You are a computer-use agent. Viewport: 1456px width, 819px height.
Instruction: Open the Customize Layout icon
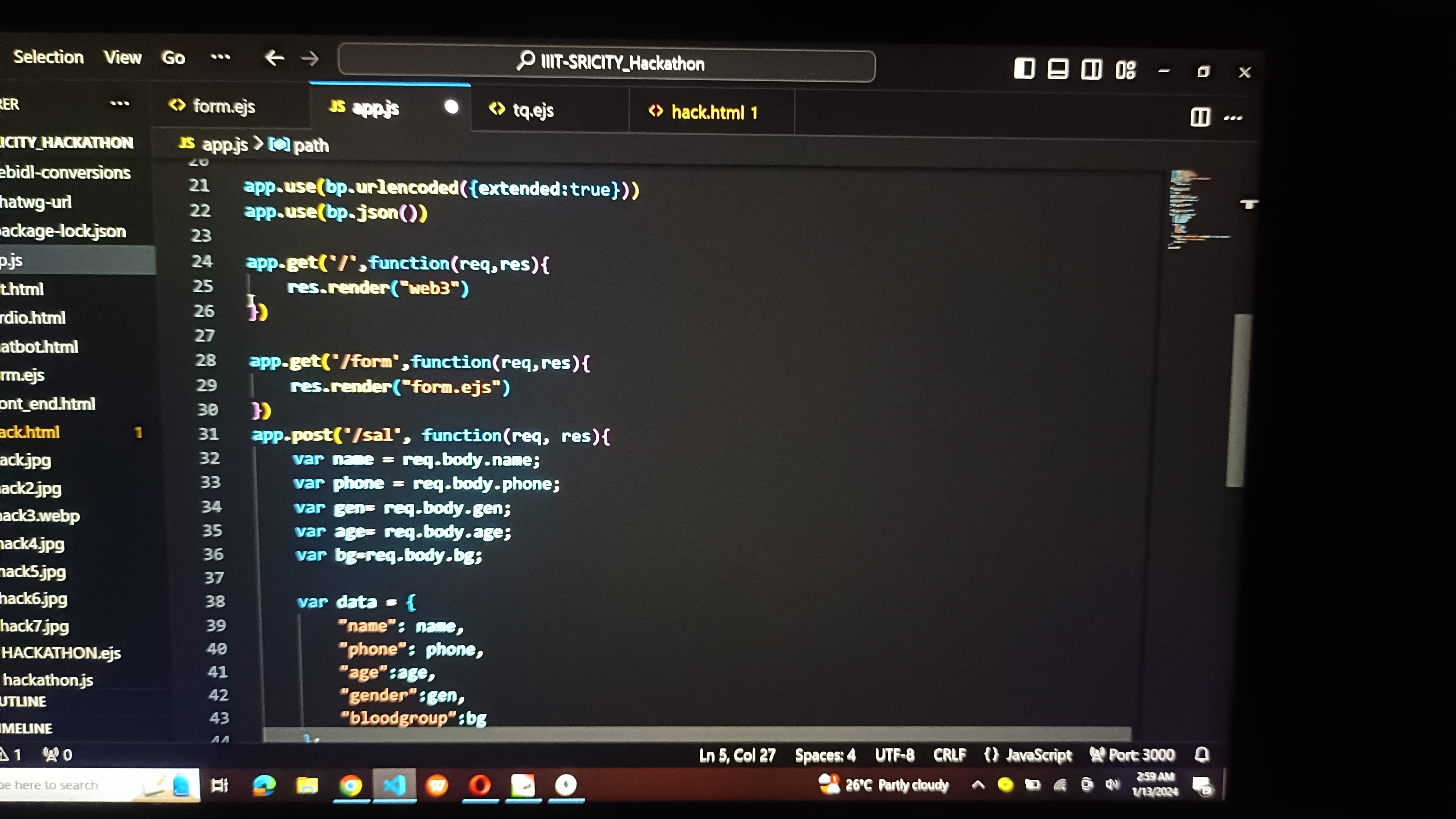tap(1125, 70)
